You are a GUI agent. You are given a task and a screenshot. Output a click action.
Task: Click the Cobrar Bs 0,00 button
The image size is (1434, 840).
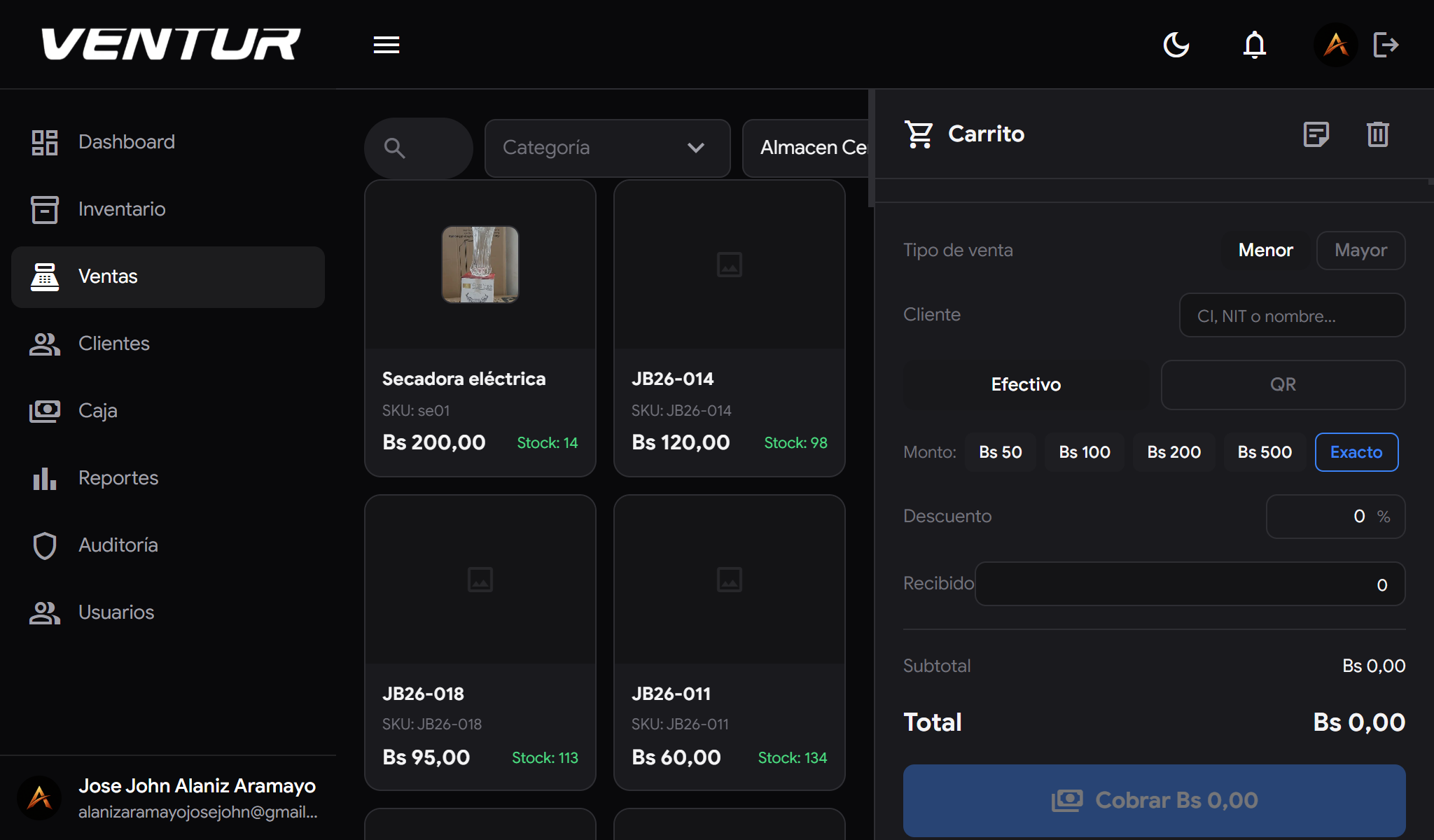[1154, 800]
